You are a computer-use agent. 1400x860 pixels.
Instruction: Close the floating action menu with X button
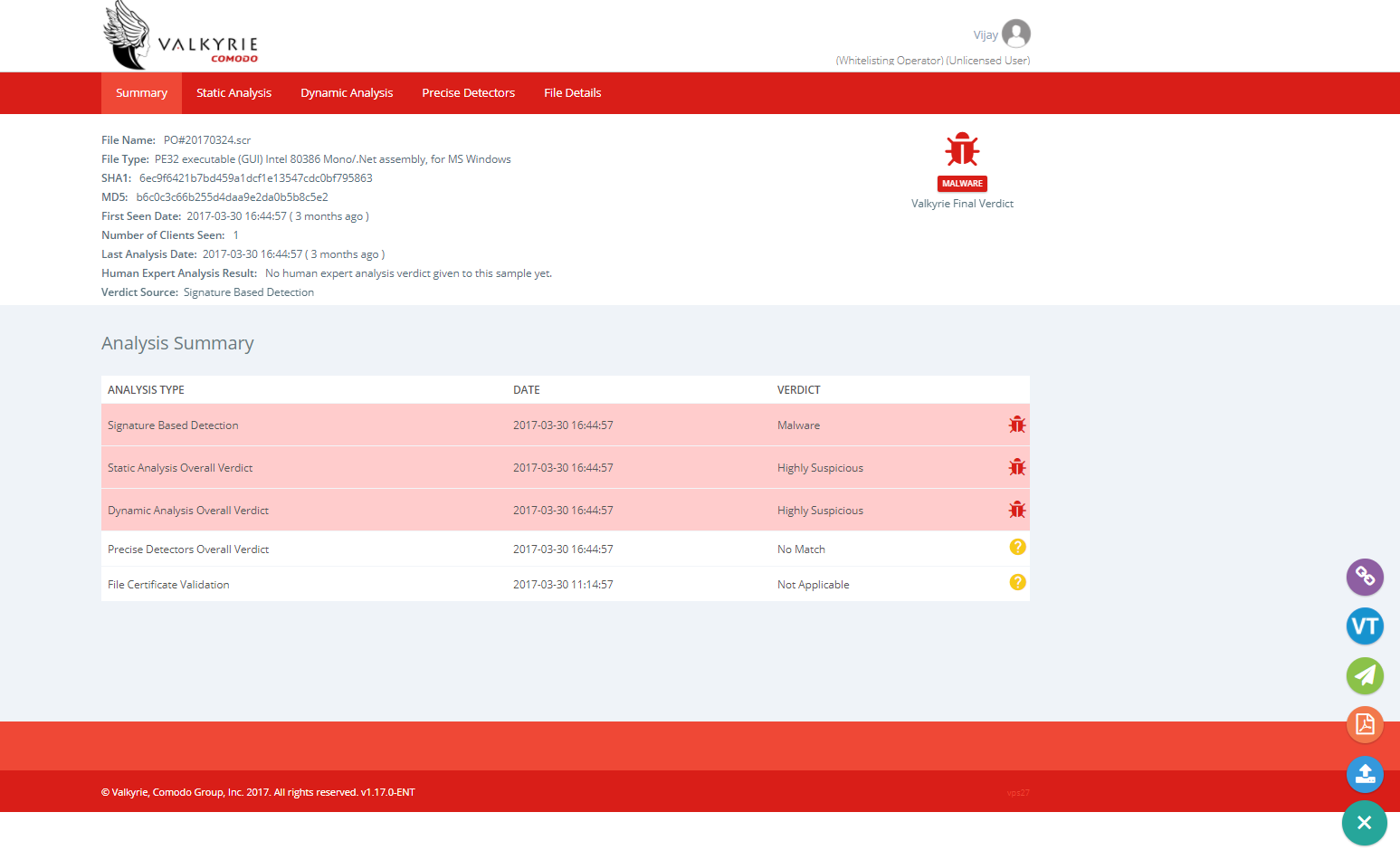pos(1365,823)
